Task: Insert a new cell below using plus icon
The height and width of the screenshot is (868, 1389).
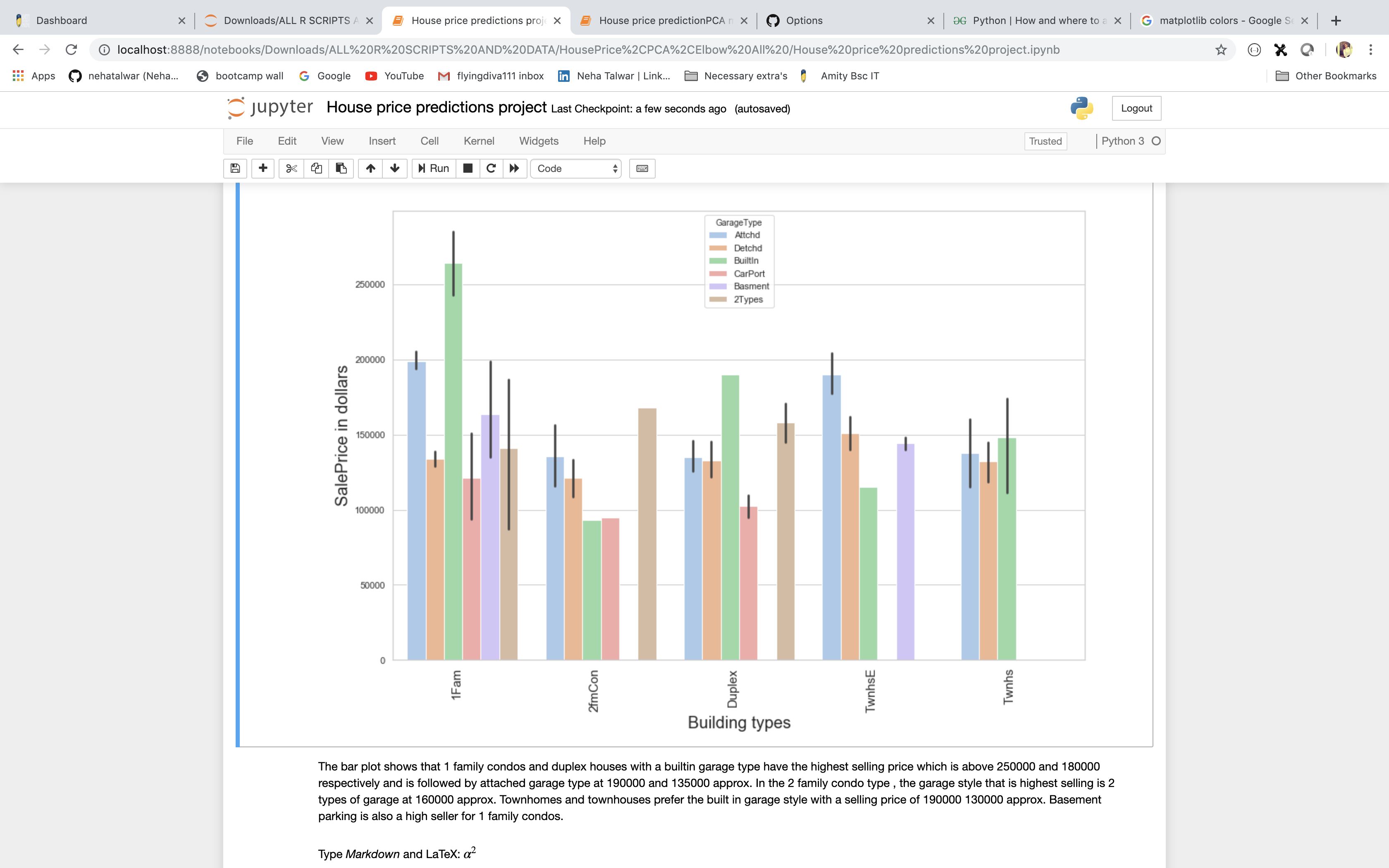Action: [263, 168]
